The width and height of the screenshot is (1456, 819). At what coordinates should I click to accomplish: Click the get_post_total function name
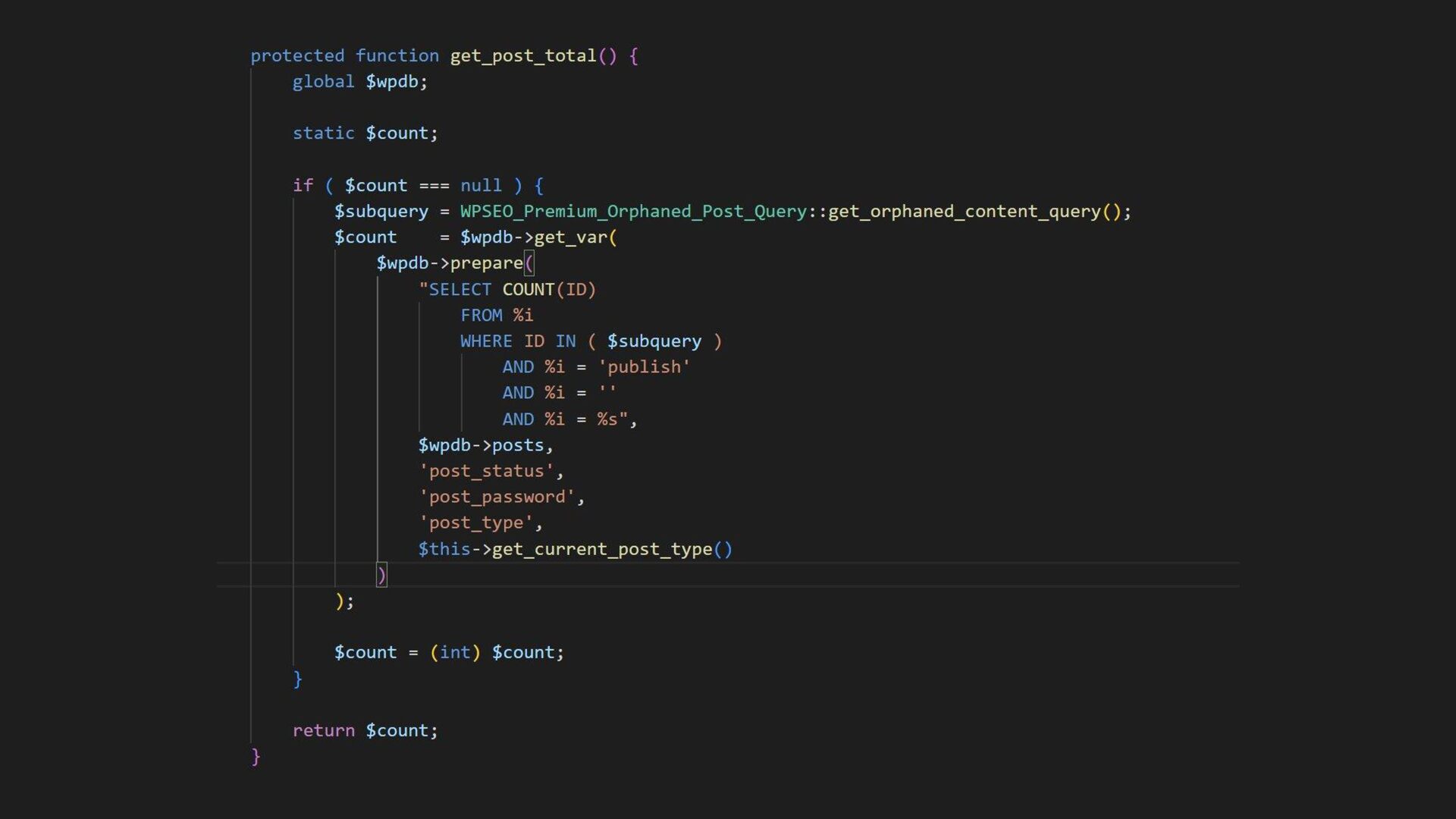522,55
